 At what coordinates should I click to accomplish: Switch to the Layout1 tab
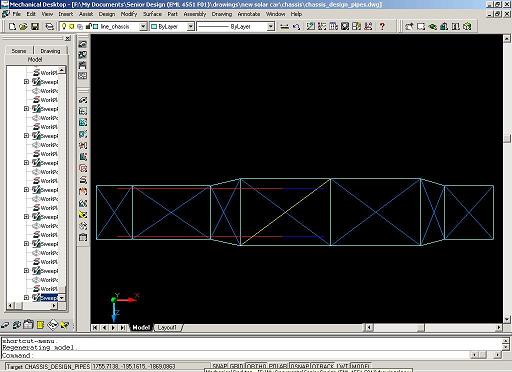(167, 328)
